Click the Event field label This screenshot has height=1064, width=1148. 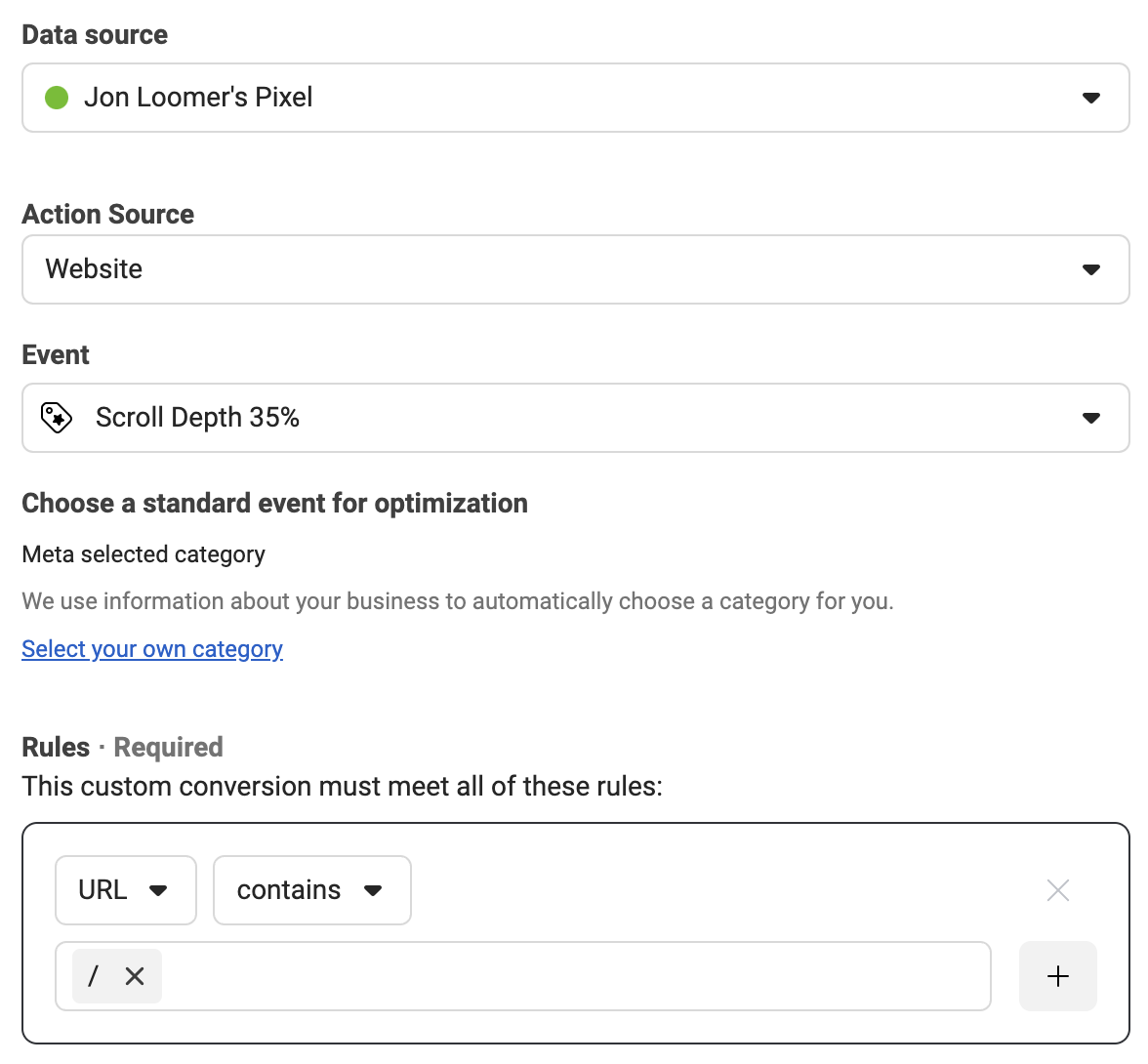pos(56,355)
